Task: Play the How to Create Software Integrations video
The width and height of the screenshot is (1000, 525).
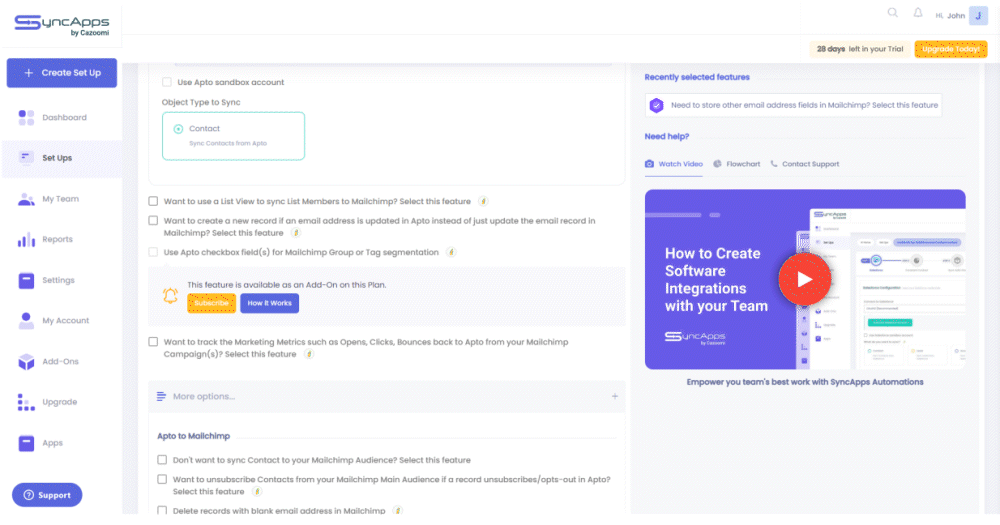Action: [x=804, y=279]
